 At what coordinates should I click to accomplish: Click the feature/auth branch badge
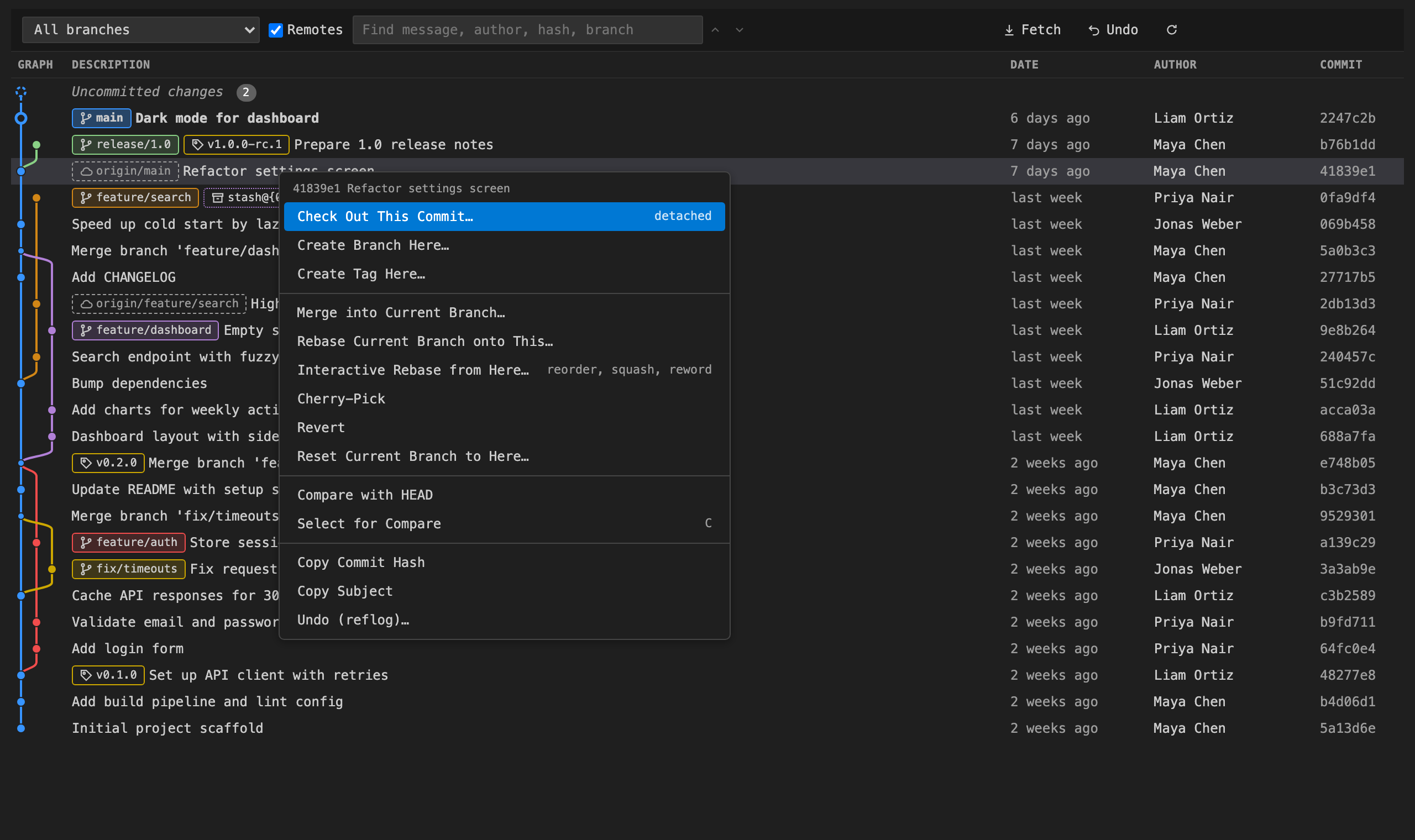128,543
